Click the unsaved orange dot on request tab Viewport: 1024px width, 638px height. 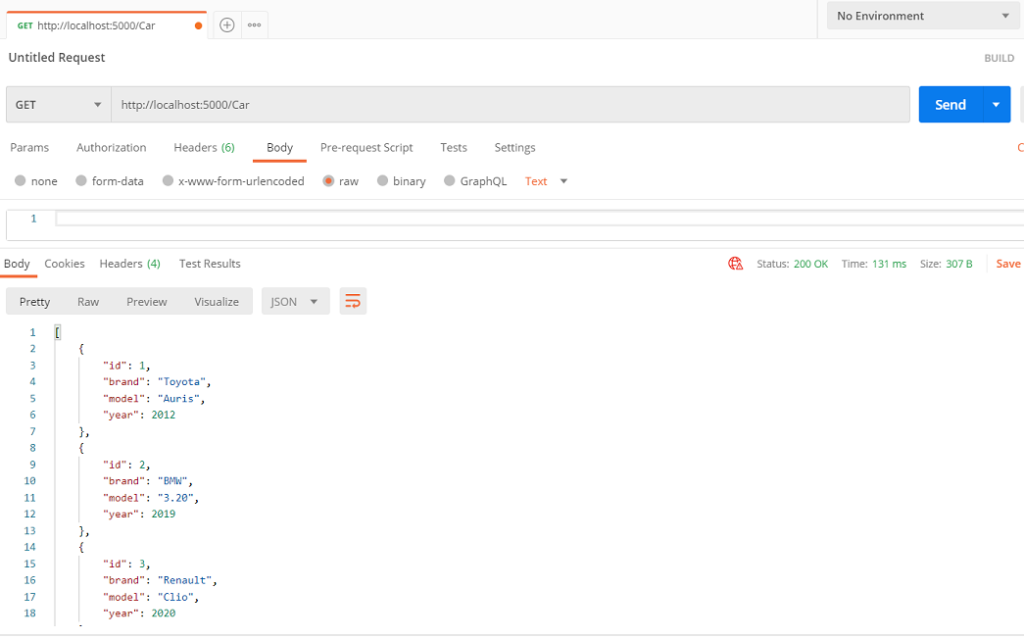tap(199, 25)
